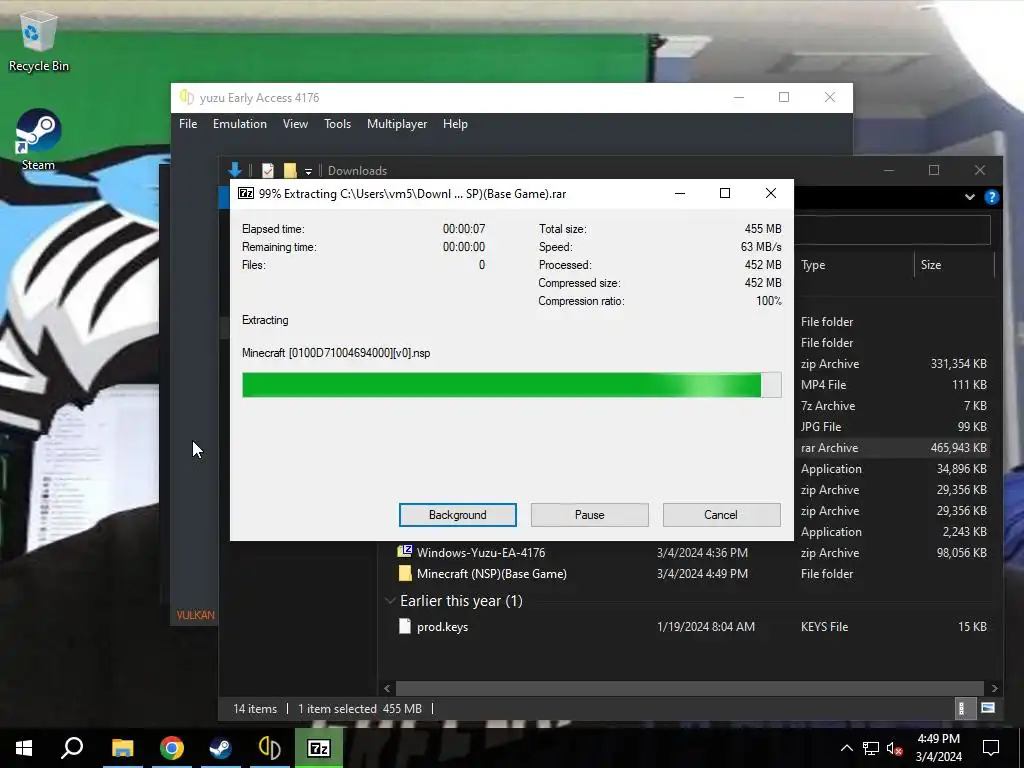Click the Minecraft (NSP)(Base Game) folder icon
Viewport: 1024px width, 768px height.
(405, 573)
